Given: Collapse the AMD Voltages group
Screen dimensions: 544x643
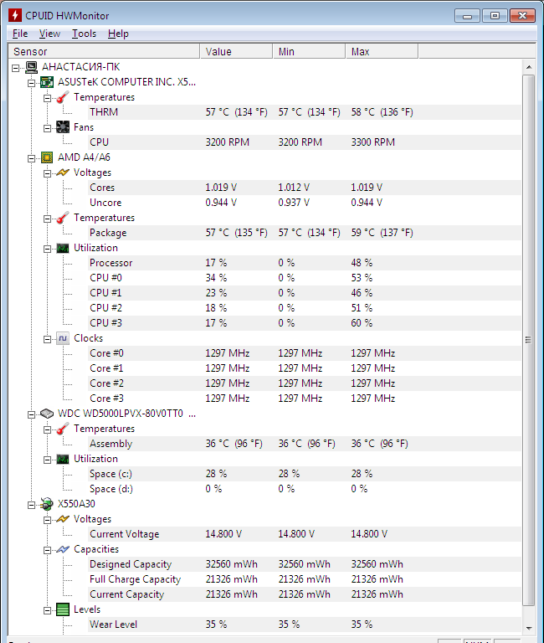Looking at the screenshot, I should (48, 173).
